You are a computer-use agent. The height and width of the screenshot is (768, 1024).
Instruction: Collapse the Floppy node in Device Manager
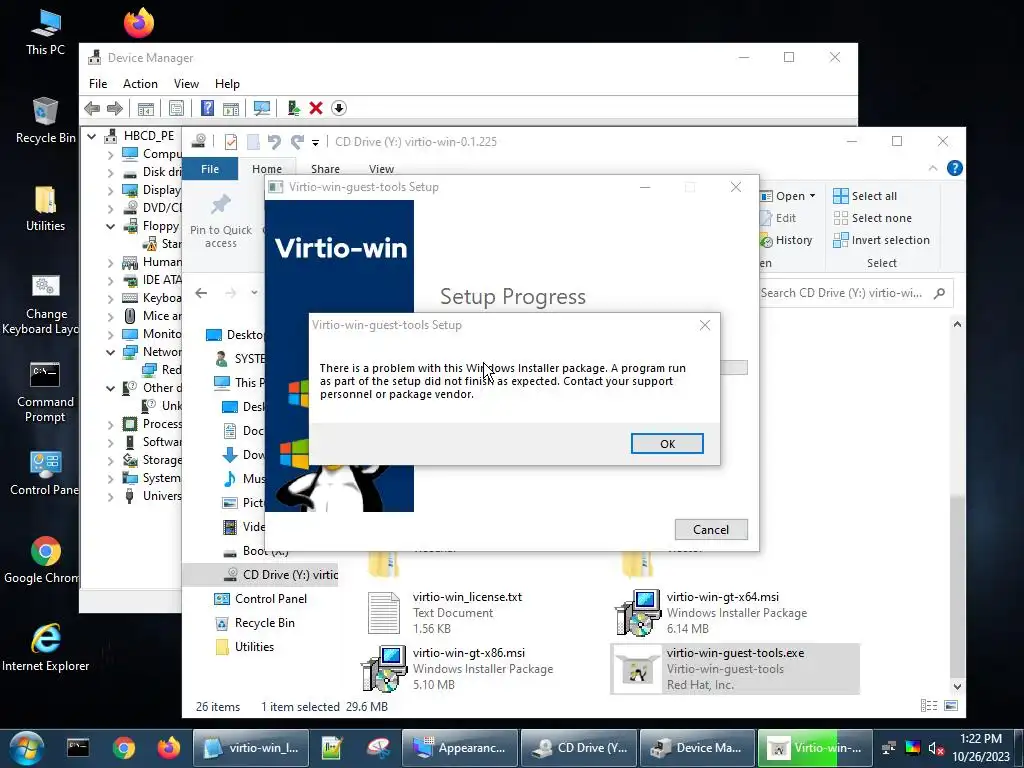pos(110,227)
